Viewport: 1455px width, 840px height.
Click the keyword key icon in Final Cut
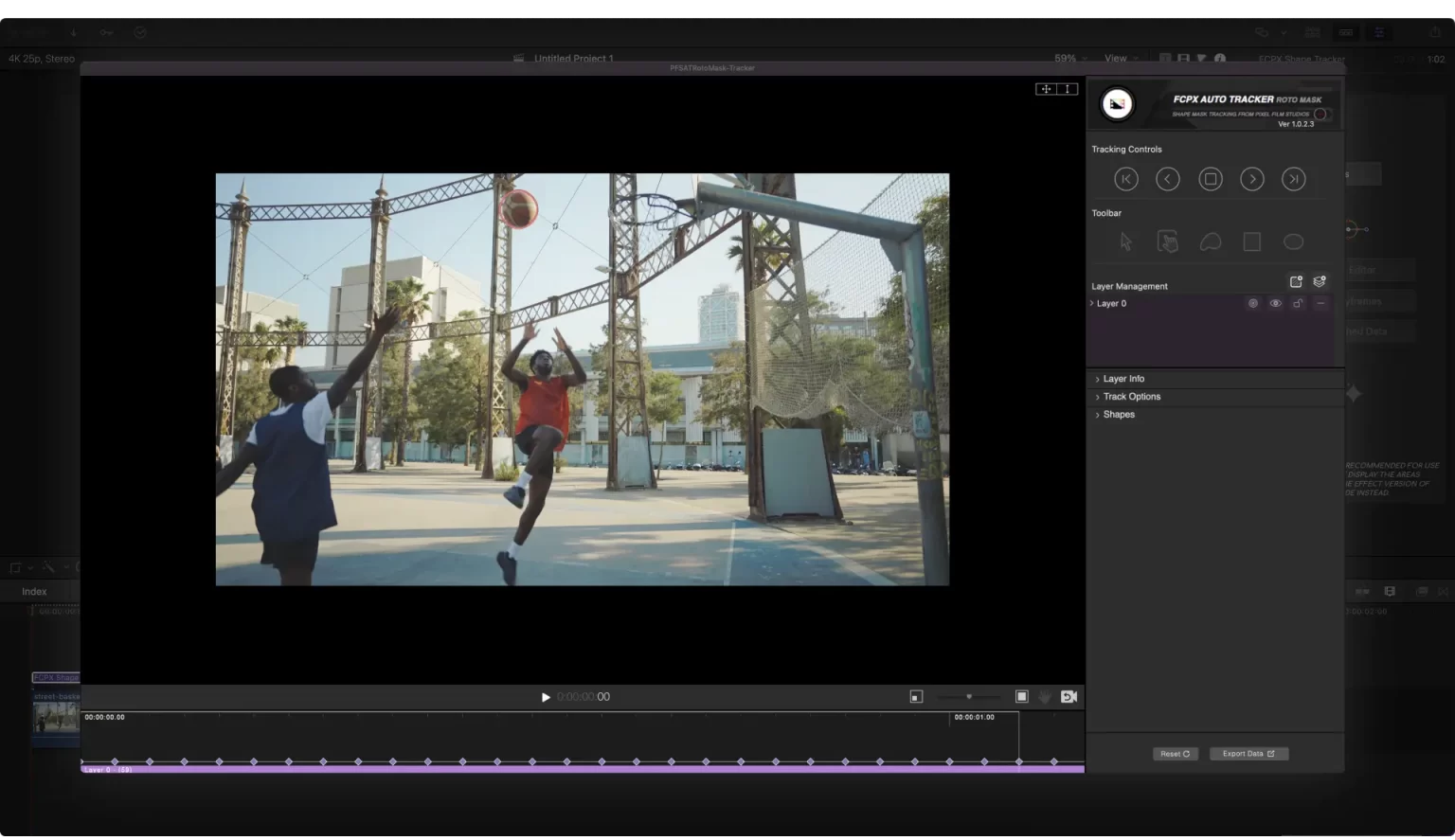tap(106, 32)
